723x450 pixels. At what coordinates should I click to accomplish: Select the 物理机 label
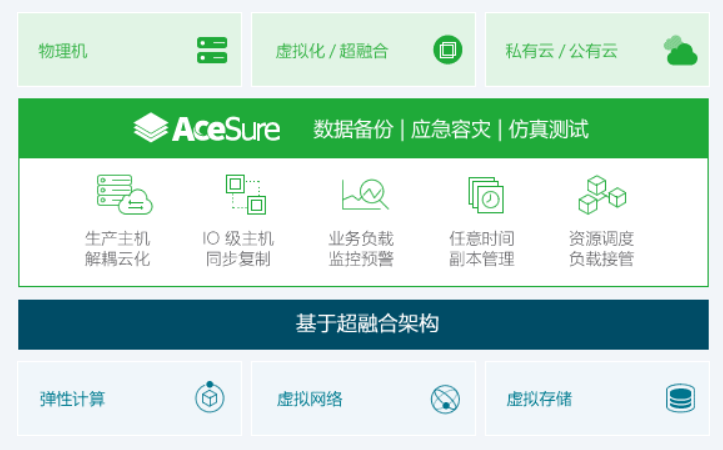coord(63,51)
